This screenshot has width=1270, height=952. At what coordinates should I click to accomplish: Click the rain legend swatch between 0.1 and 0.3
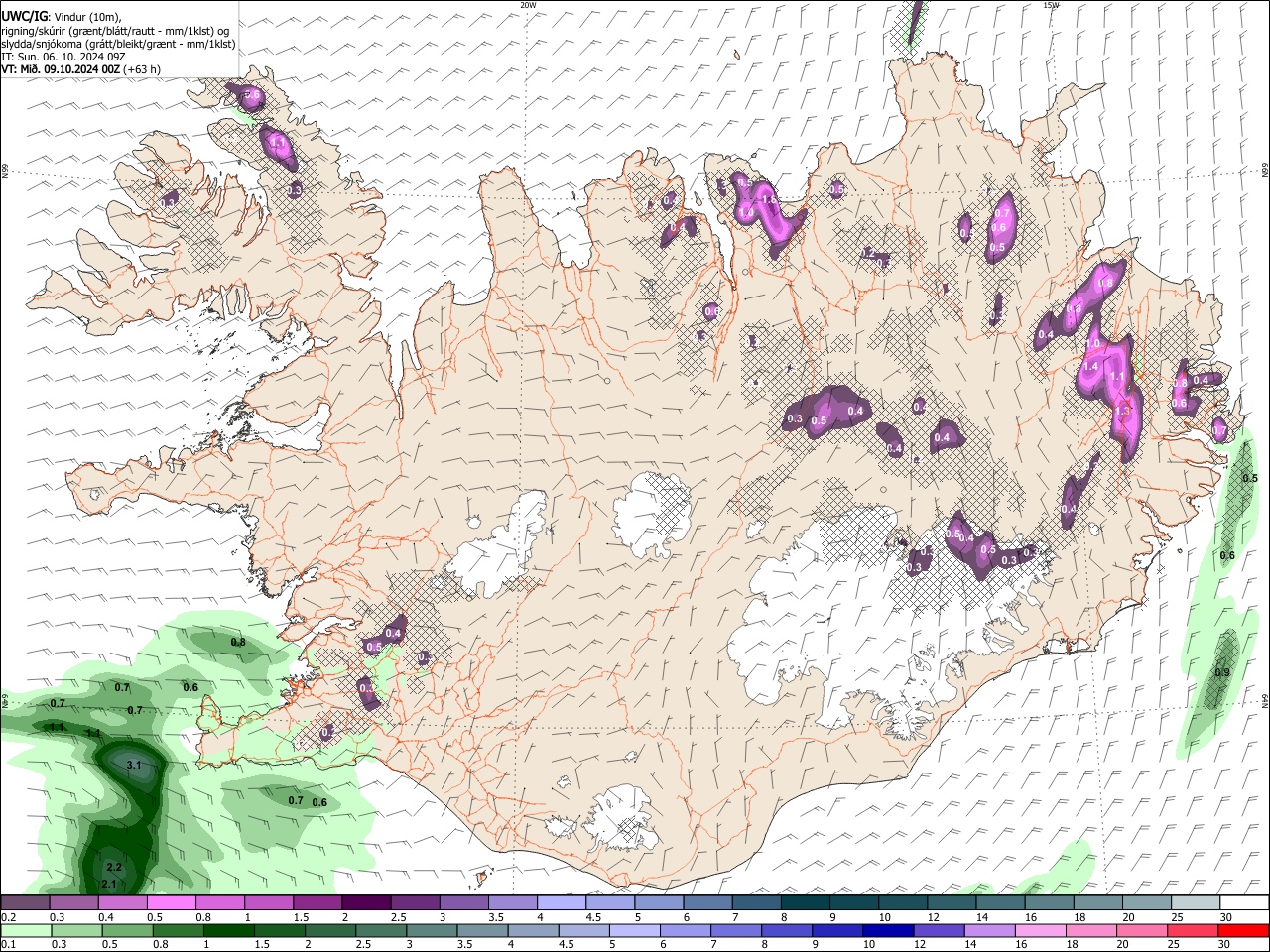[x=26, y=930]
